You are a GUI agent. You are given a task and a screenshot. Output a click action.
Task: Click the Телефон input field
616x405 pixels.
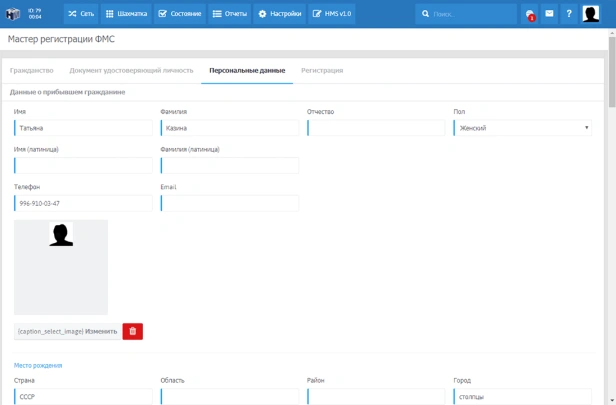84,203
